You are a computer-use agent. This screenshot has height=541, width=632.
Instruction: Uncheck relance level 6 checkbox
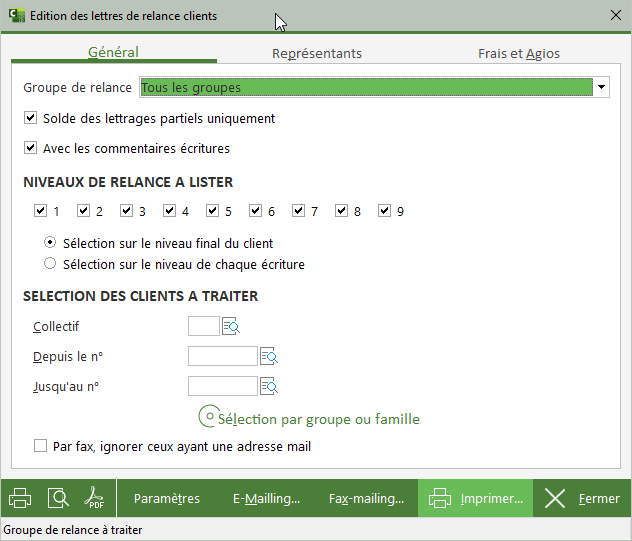pos(256,210)
